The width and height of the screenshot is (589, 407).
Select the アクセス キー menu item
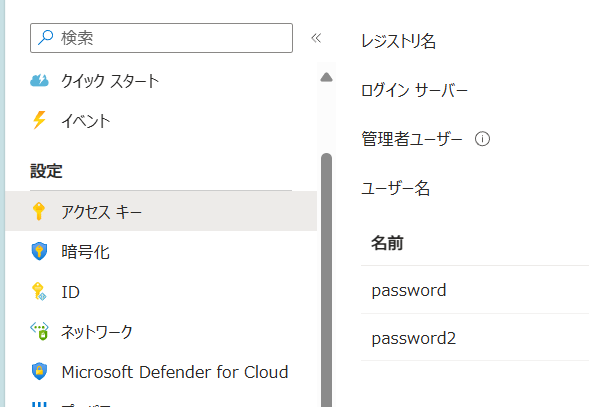[161, 211]
